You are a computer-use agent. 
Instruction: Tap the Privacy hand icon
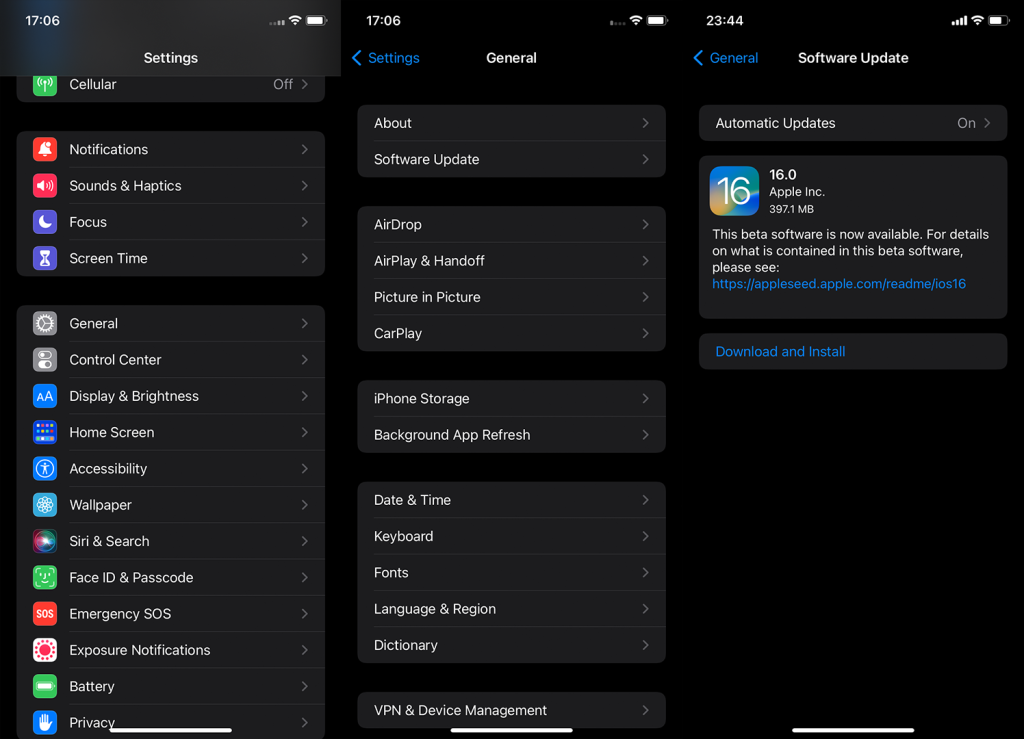pyautogui.click(x=44, y=723)
